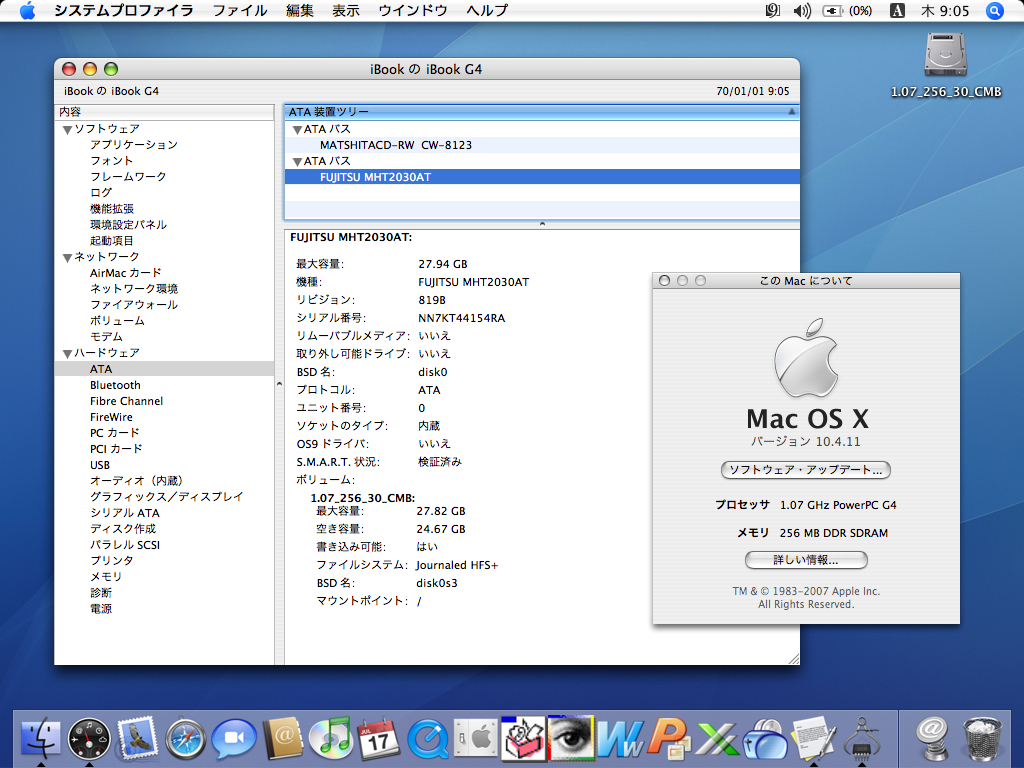Collapse the ハードウェア tree section
Image resolution: width=1024 pixels, height=768 pixels.
(x=67, y=353)
